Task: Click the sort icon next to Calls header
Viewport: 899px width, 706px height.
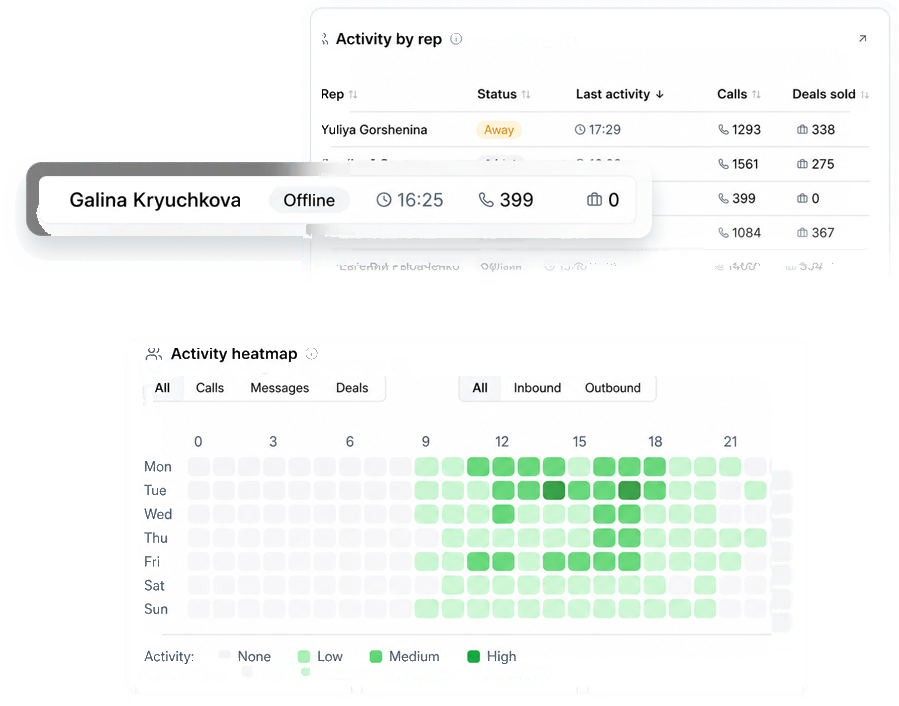Action: [756, 94]
